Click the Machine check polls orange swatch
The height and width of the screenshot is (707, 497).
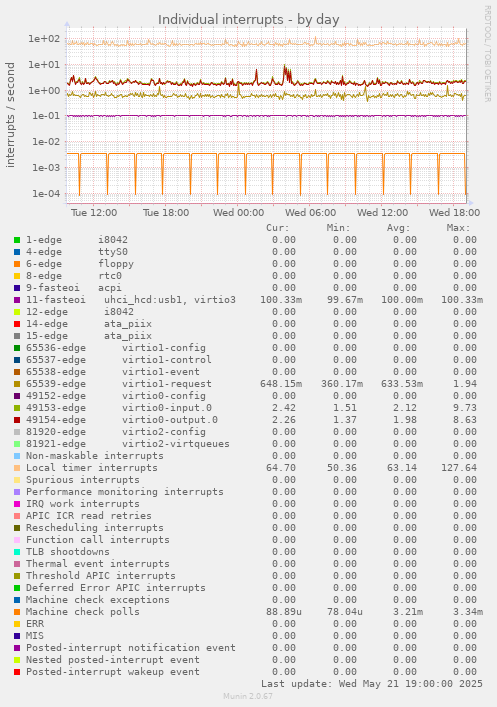(x=17, y=612)
